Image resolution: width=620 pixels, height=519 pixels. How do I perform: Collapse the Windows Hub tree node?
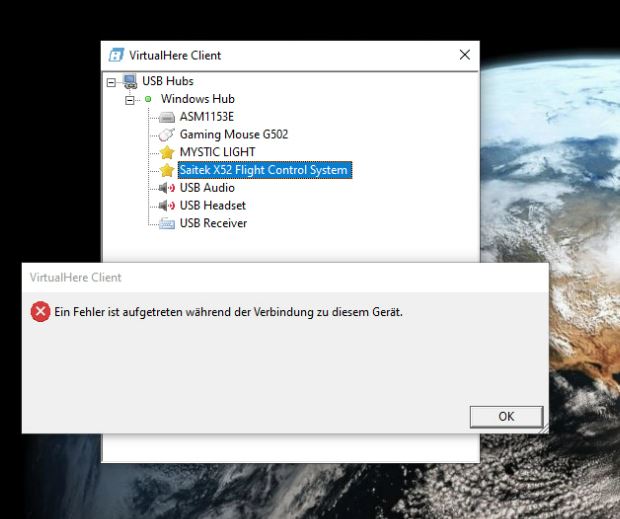pos(129,100)
